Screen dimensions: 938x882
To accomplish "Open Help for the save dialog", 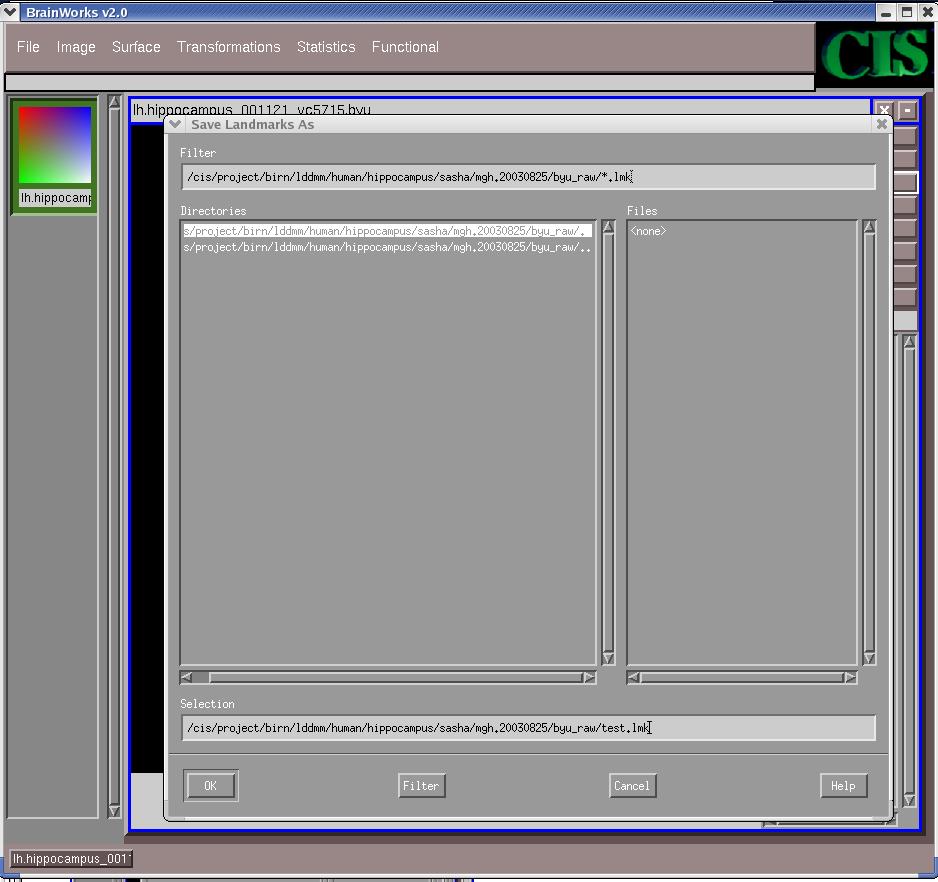I will (843, 786).
